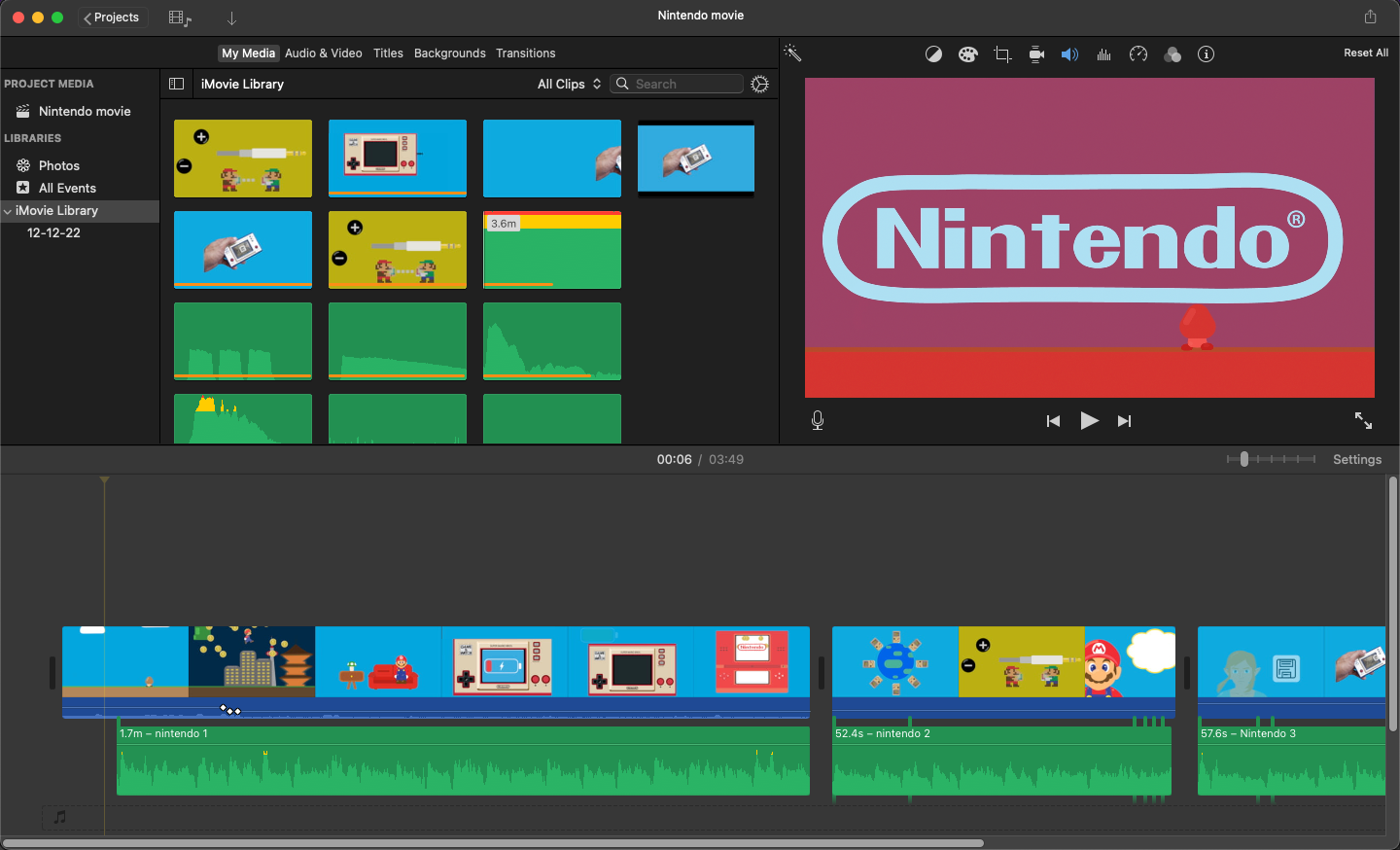Open the media browser film-and-music icon

point(180,18)
